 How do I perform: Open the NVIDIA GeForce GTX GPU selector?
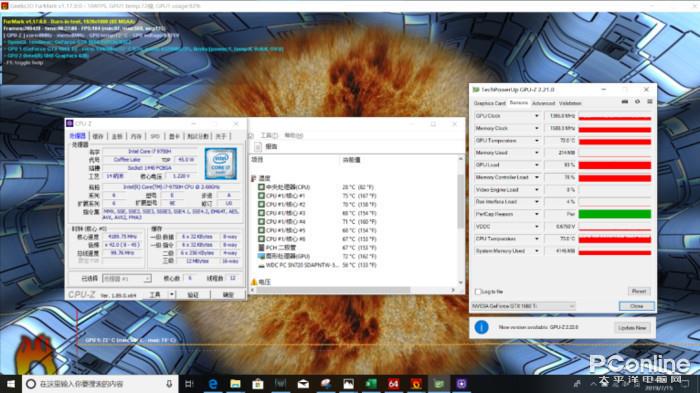point(523,306)
